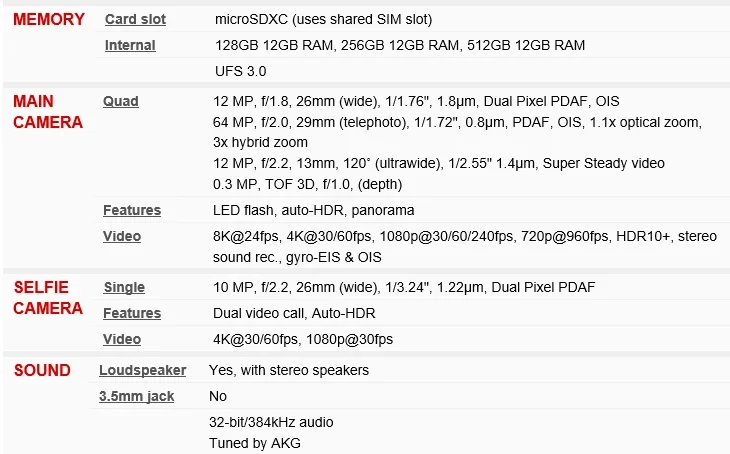Click the SELFIE CAMERA section heading
The width and height of the screenshot is (730, 454).
tap(48, 298)
